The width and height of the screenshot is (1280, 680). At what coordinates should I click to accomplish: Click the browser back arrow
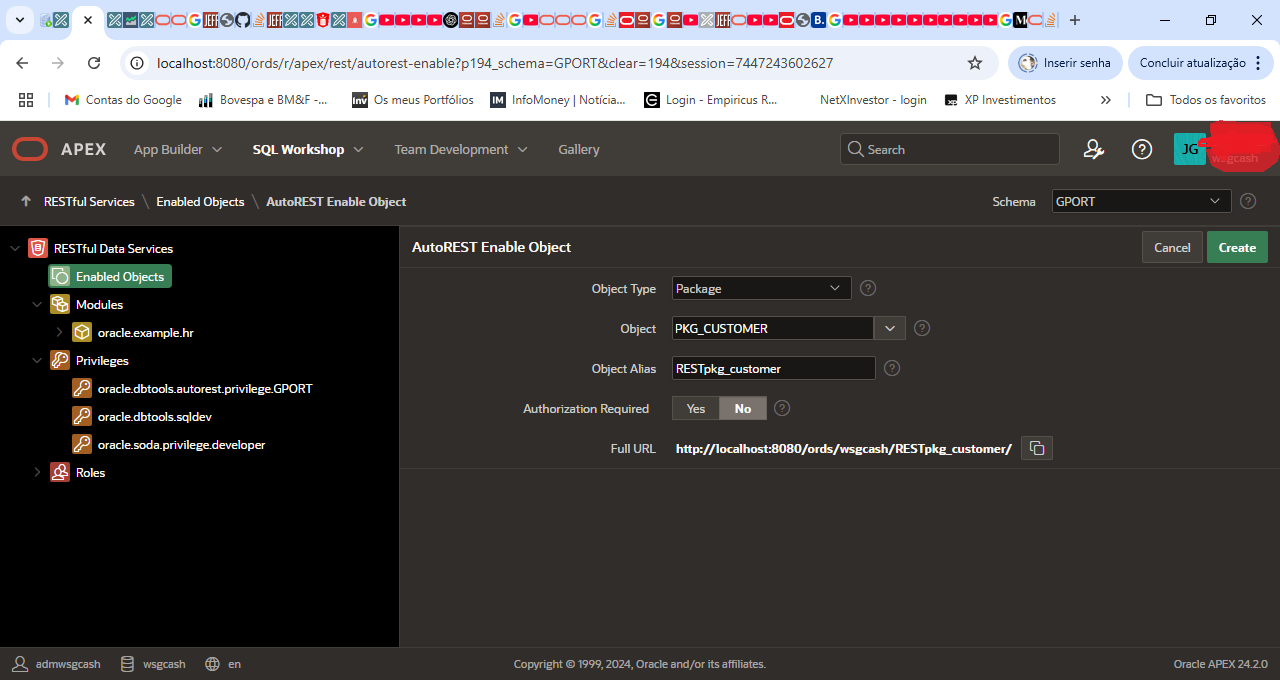(22, 63)
